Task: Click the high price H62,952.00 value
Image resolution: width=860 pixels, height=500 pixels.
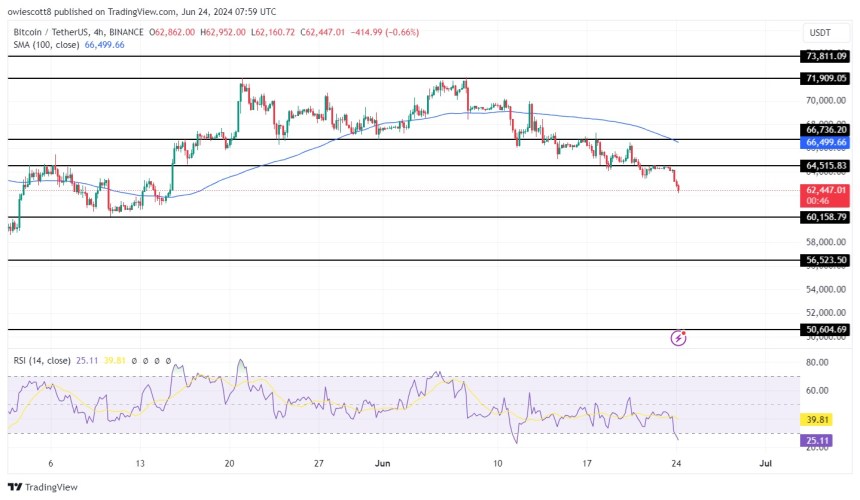Action: click(x=223, y=32)
